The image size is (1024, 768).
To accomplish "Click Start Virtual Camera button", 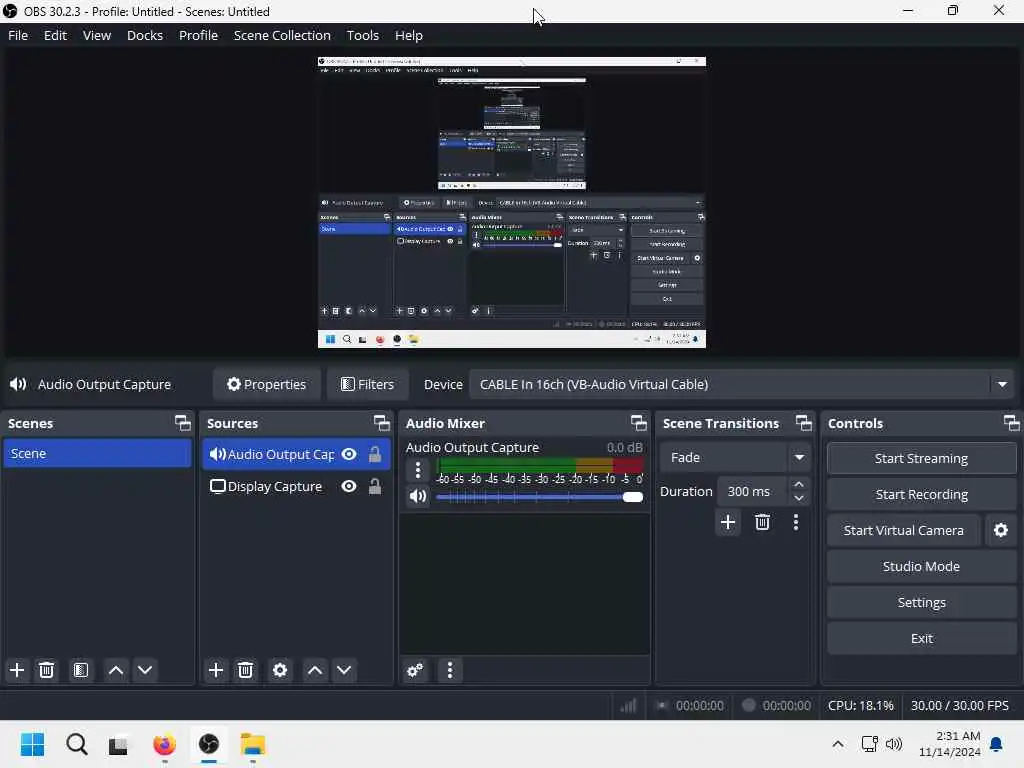I will [903, 530].
